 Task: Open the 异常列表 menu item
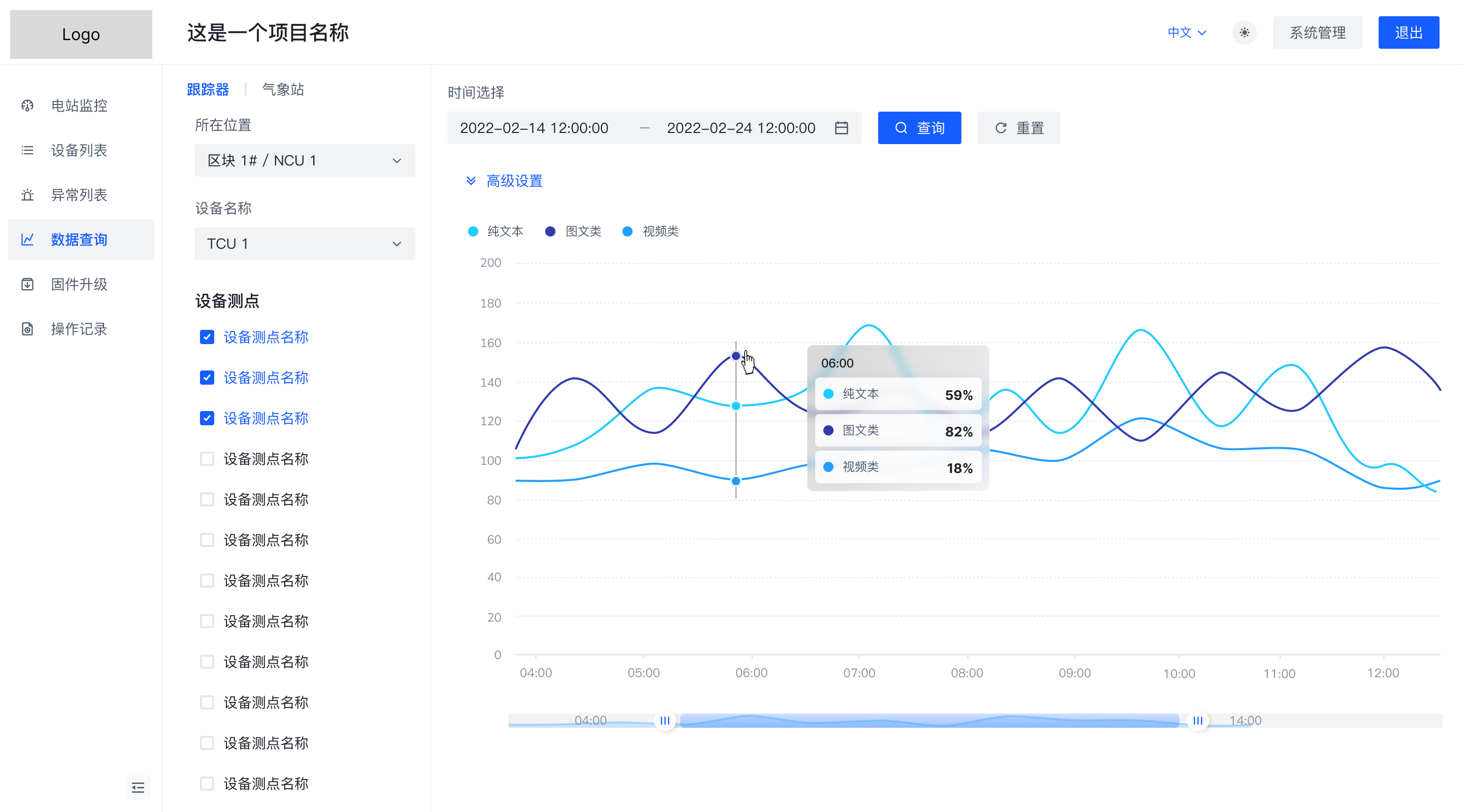point(81,195)
